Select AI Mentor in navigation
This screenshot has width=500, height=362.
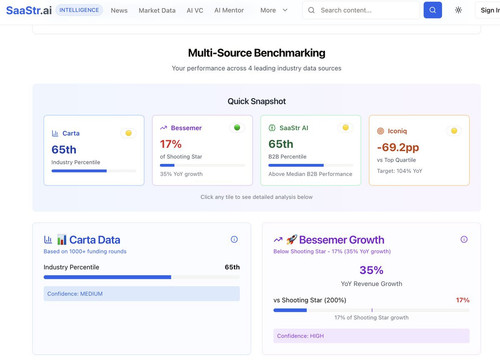[229, 10]
